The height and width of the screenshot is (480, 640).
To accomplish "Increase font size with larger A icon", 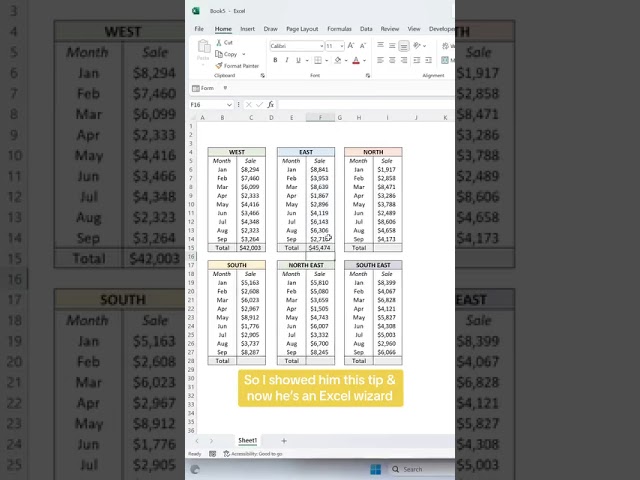I will [x=351, y=46].
